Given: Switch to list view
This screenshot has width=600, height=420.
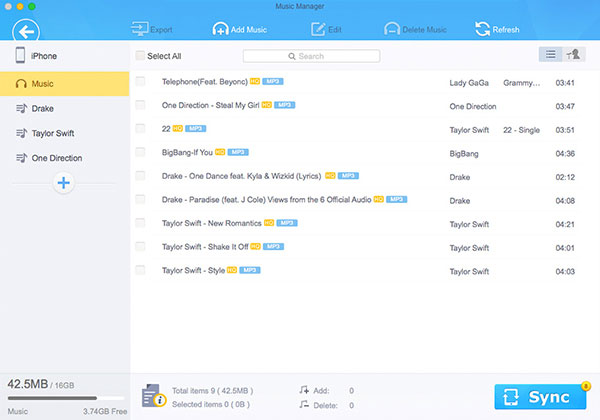Looking at the screenshot, I should click(550, 55).
